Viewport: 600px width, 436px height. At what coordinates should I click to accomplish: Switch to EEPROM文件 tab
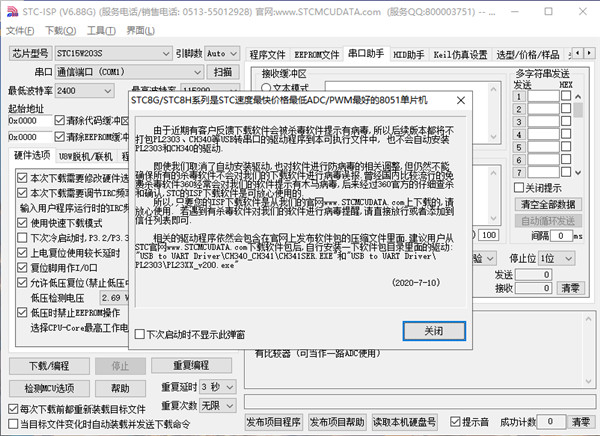tap(316, 55)
